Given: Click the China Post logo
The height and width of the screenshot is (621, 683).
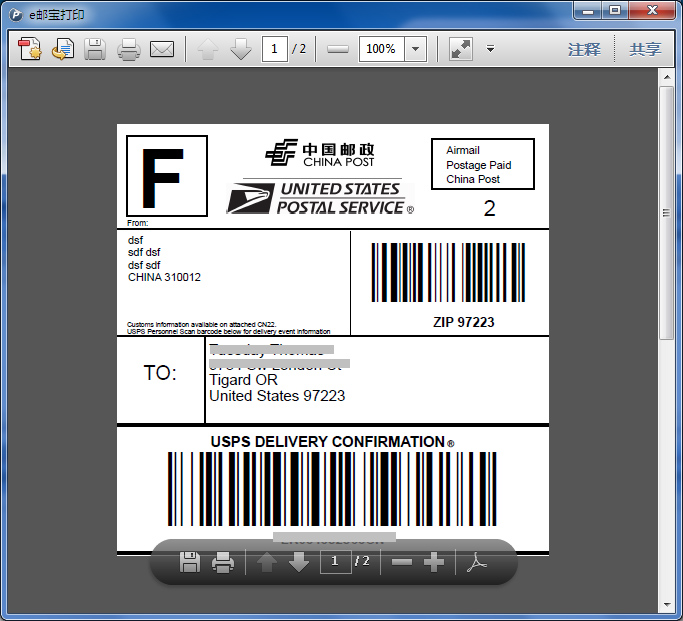Looking at the screenshot, I should tap(320, 153).
